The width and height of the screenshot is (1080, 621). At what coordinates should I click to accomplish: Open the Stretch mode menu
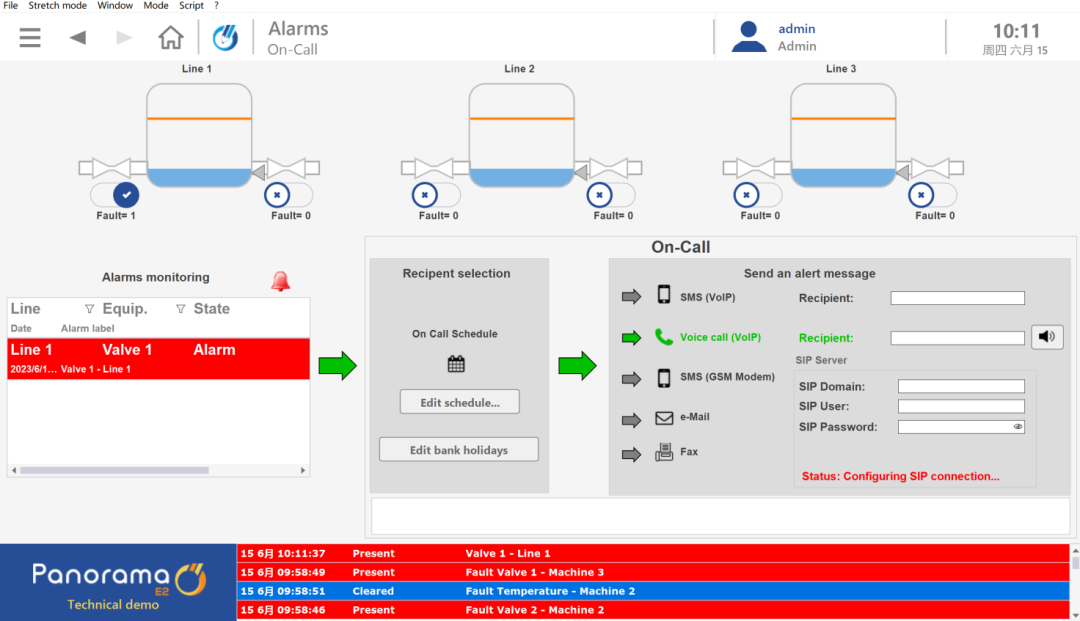point(57,6)
